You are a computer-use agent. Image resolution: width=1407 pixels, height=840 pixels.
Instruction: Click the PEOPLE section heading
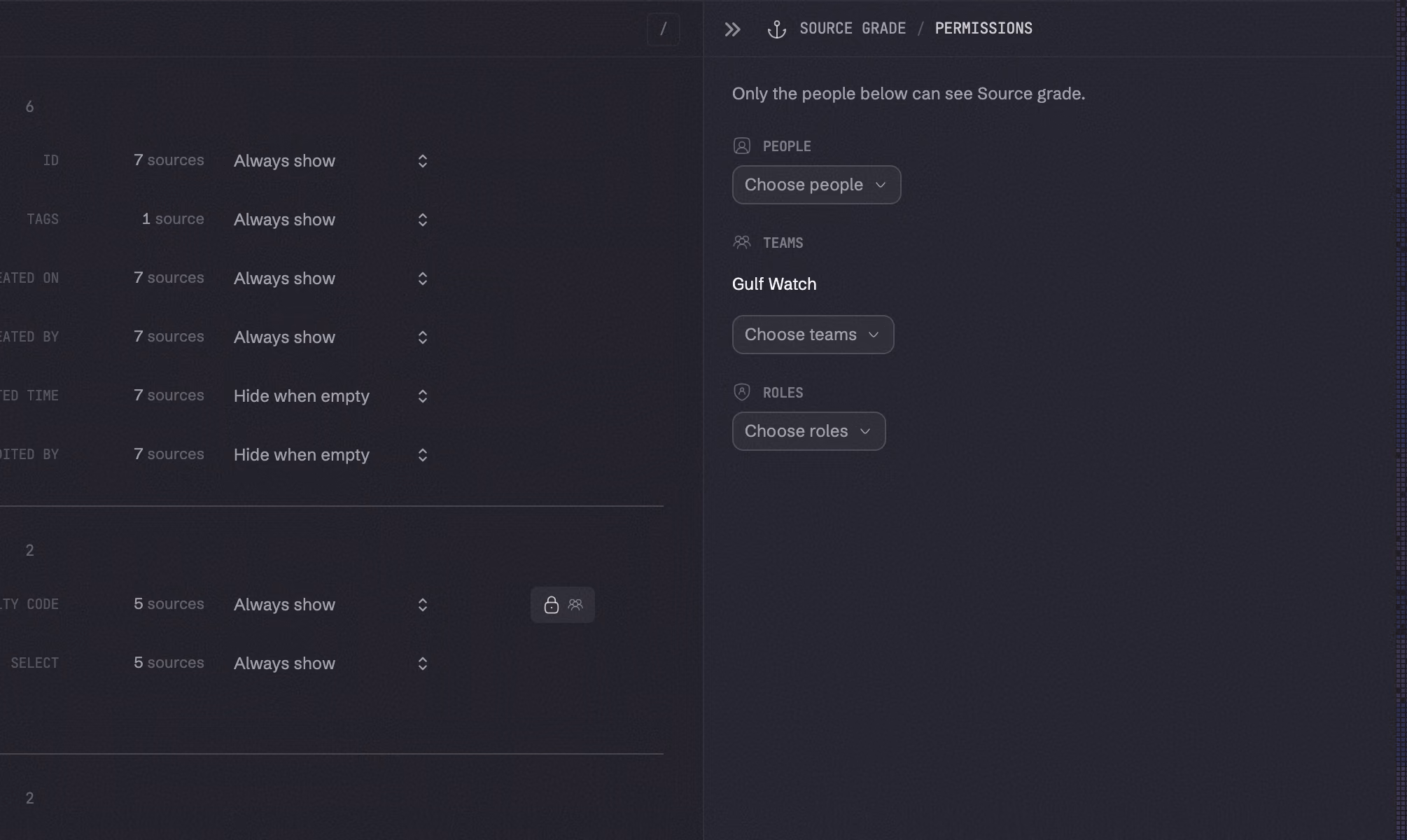click(x=787, y=146)
